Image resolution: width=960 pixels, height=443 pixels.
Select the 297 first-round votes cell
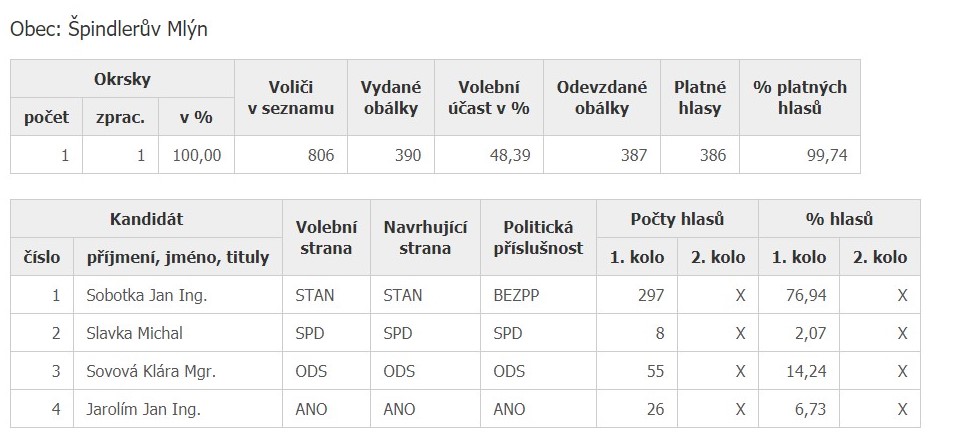point(637,295)
